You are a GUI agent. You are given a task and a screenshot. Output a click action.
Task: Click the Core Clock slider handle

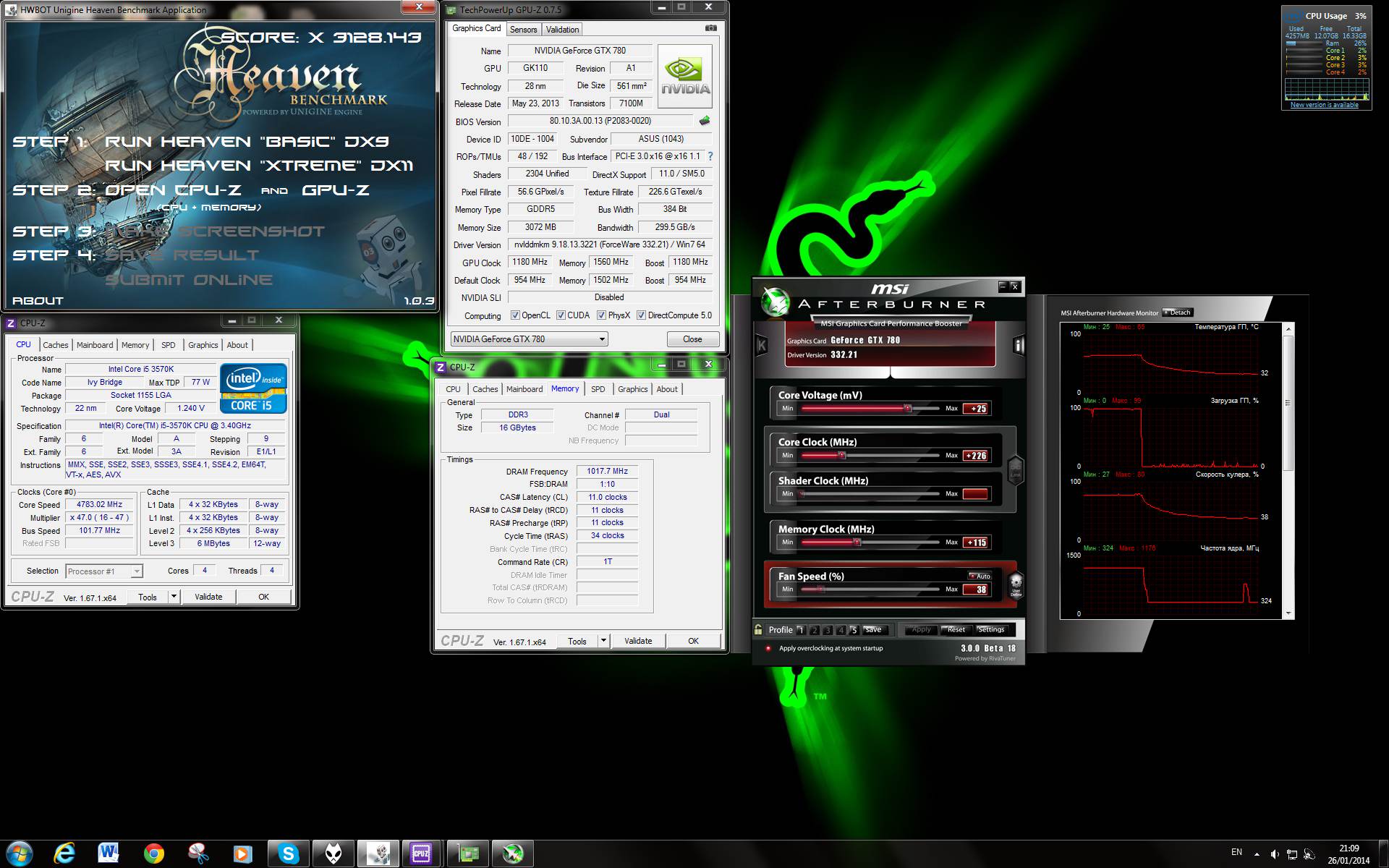[841, 456]
